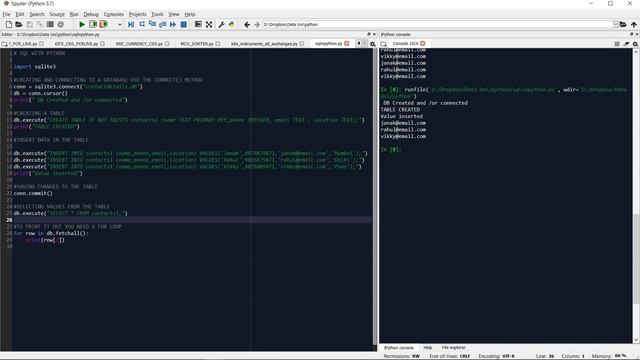Click the editor tabs left arrow
The image size is (640, 360).
click(x=359, y=43)
